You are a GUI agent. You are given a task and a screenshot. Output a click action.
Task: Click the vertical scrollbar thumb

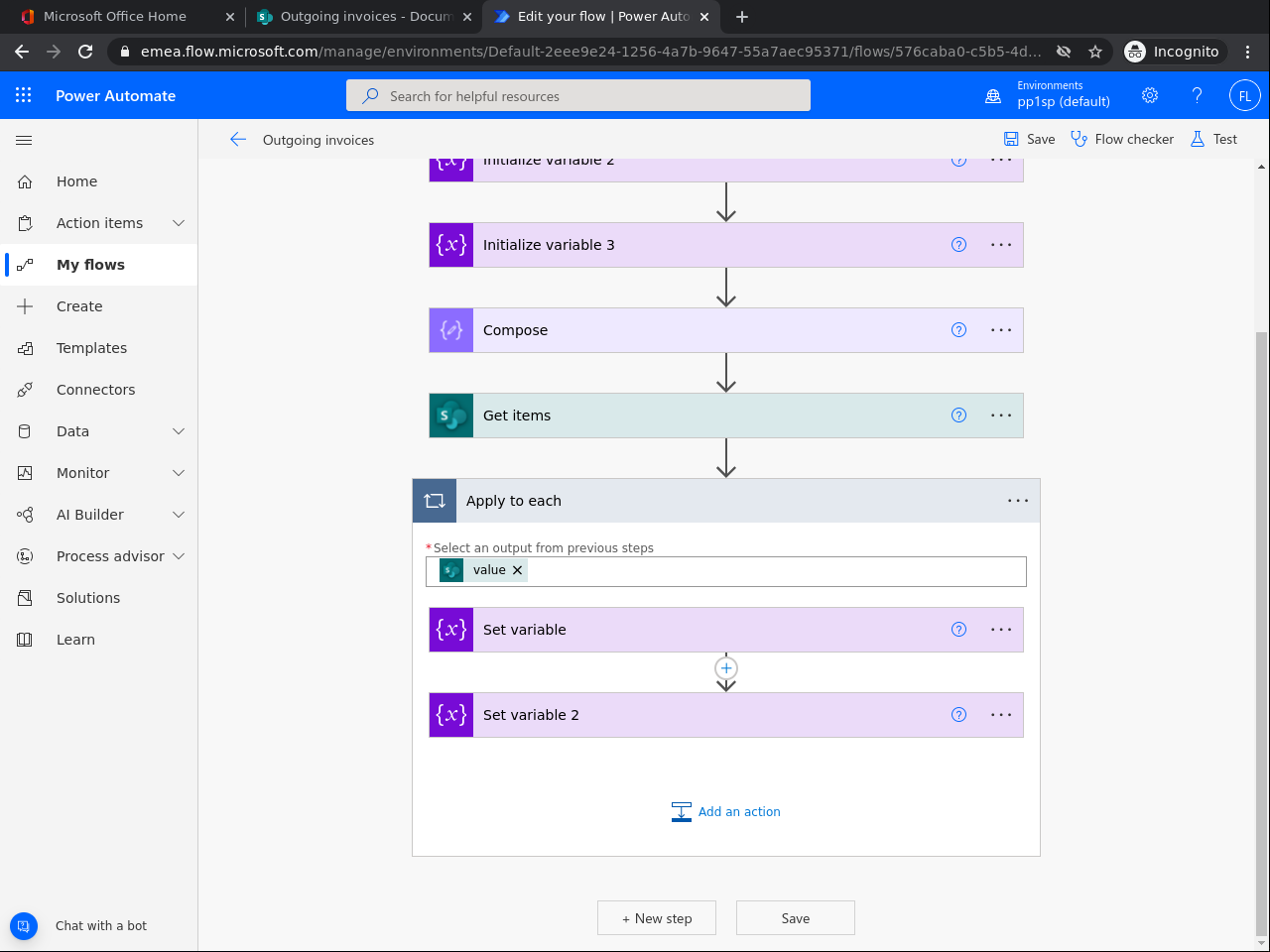tap(1262, 635)
